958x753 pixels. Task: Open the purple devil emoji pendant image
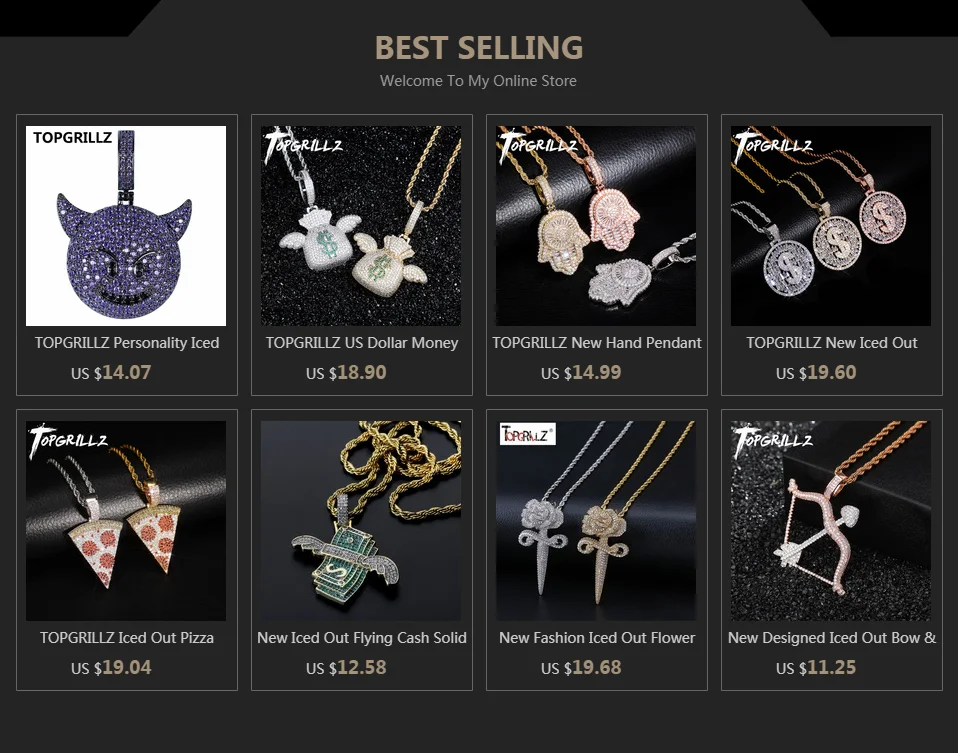[126, 226]
